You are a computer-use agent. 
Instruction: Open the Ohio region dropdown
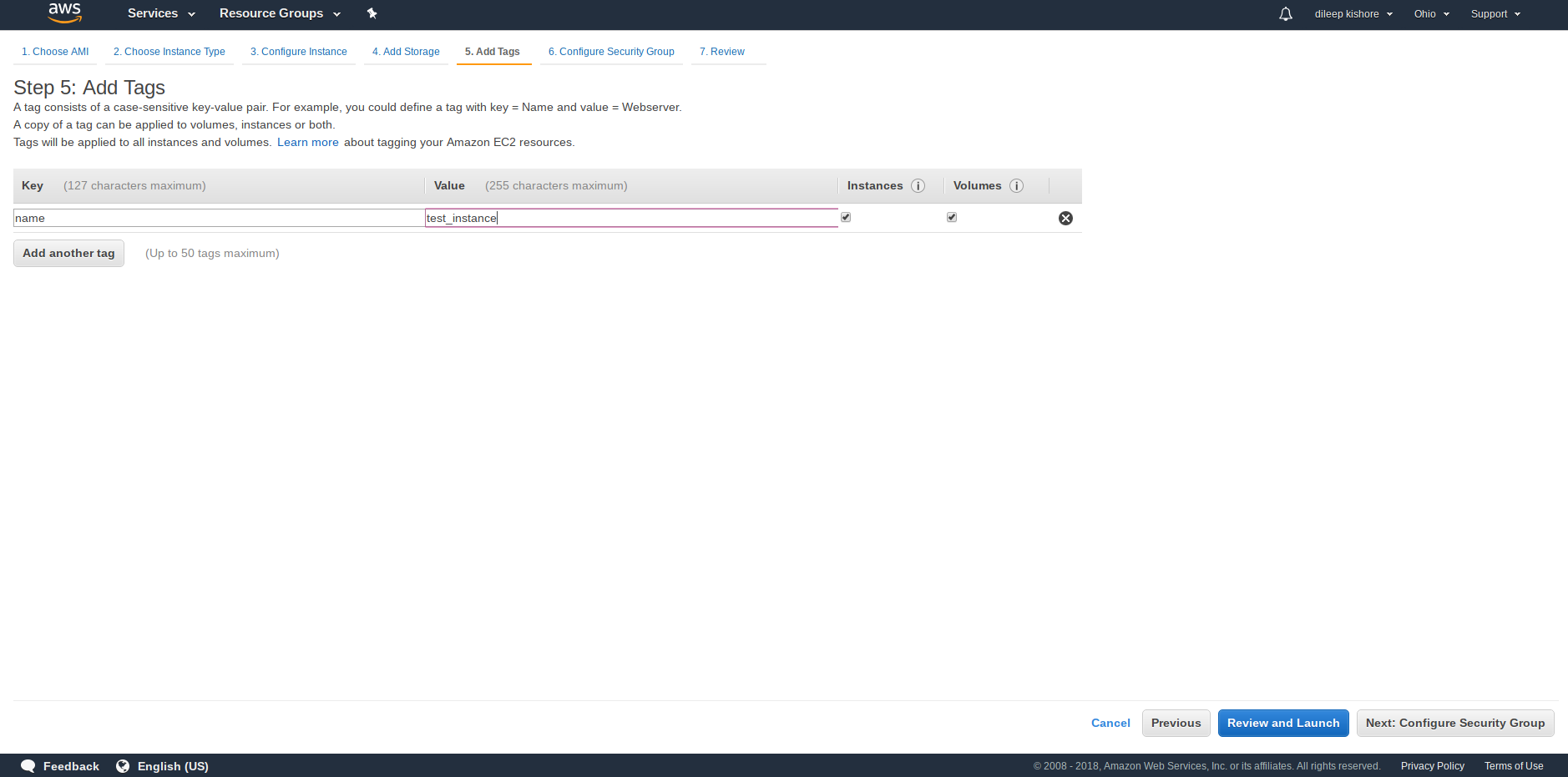pos(1431,14)
